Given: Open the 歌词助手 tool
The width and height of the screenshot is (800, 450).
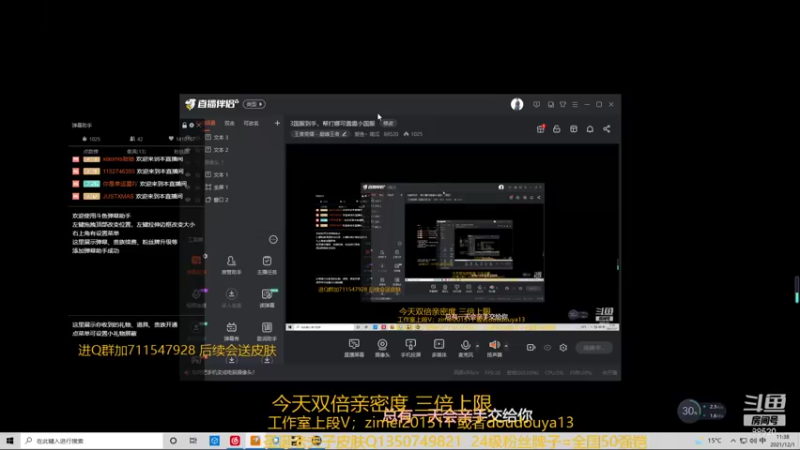Looking at the screenshot, I should pyautogui.click(x=267, y=331).
